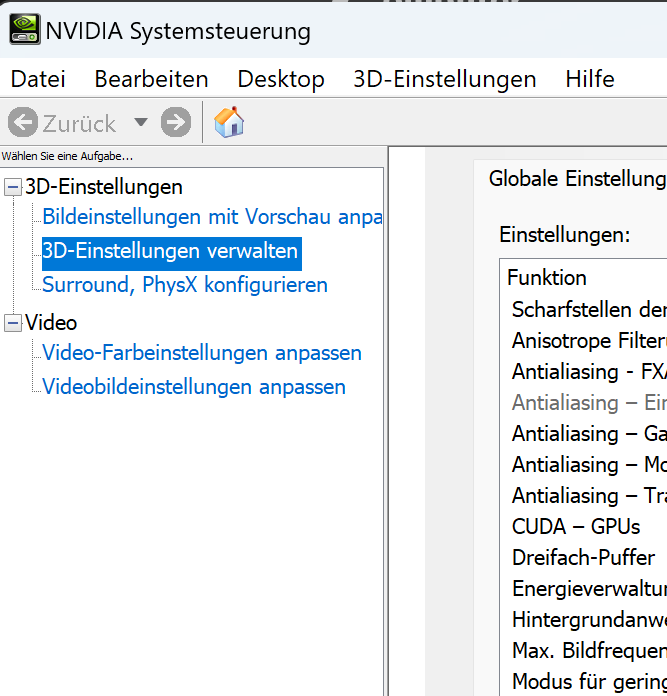
Task: Select the Antialiasing – Tra... row
Action: (588, 496)
